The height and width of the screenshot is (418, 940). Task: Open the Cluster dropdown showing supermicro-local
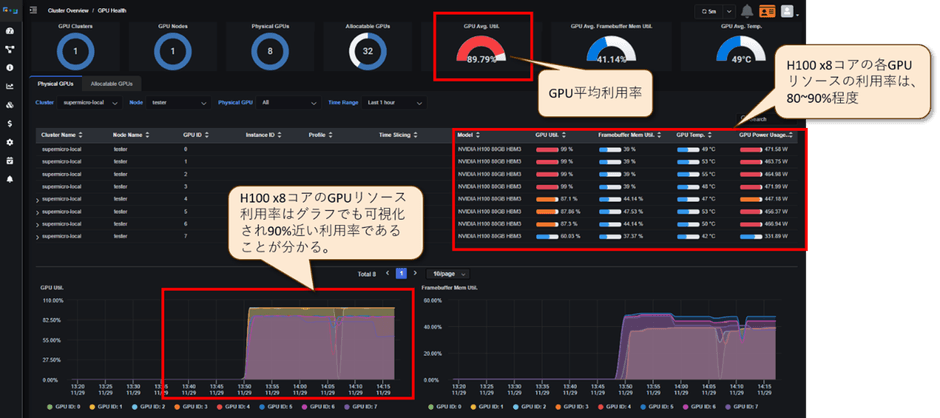click(x=92, y=103)
